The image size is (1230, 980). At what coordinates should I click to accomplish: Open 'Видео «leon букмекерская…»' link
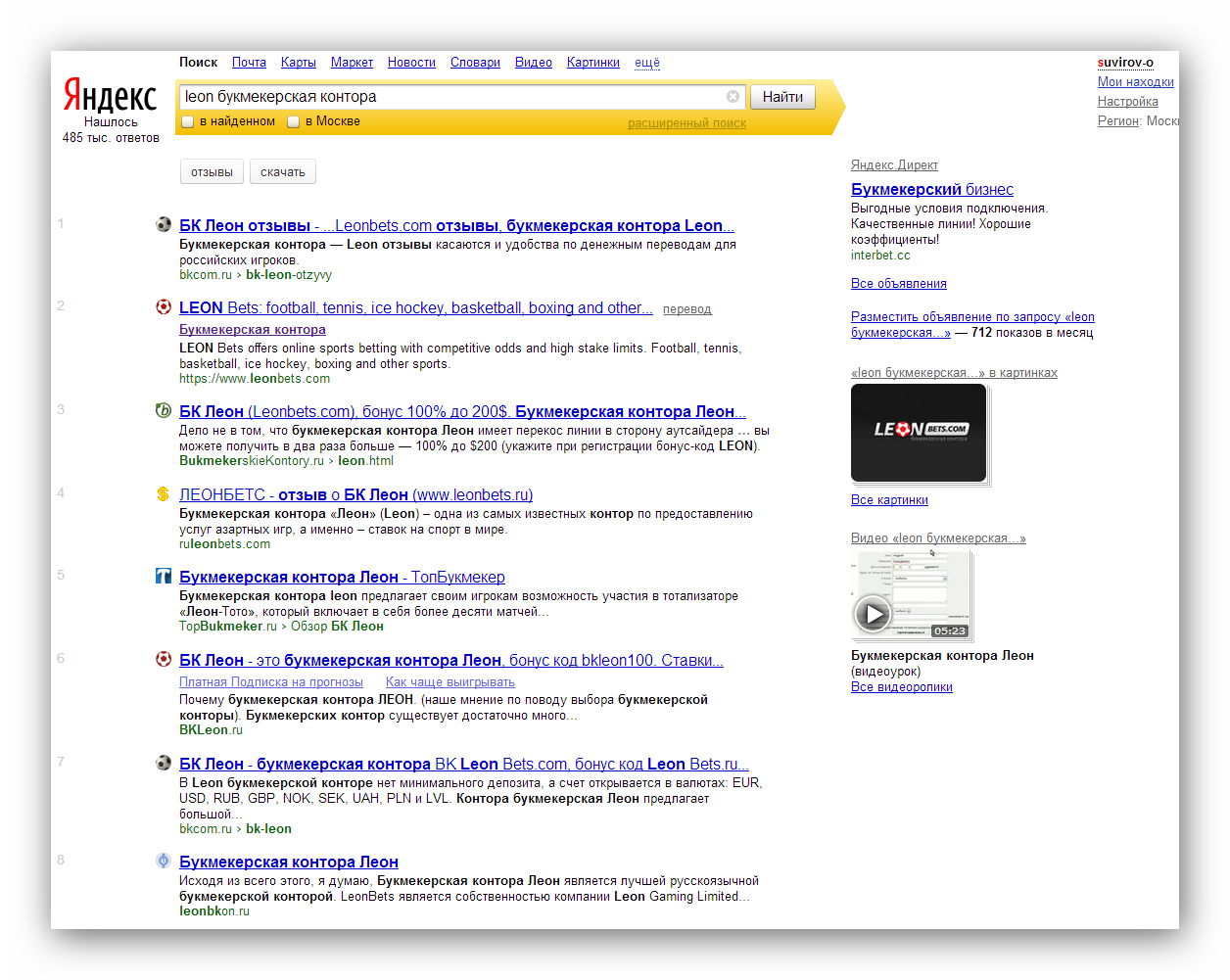938,538
